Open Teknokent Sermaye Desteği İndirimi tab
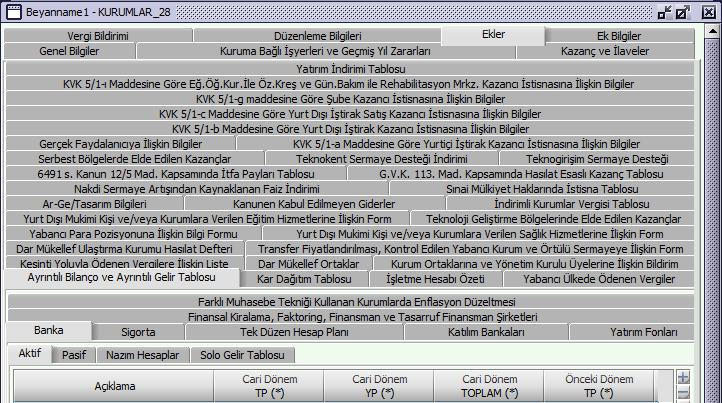 pyautogui.click(x=382, y=159)
